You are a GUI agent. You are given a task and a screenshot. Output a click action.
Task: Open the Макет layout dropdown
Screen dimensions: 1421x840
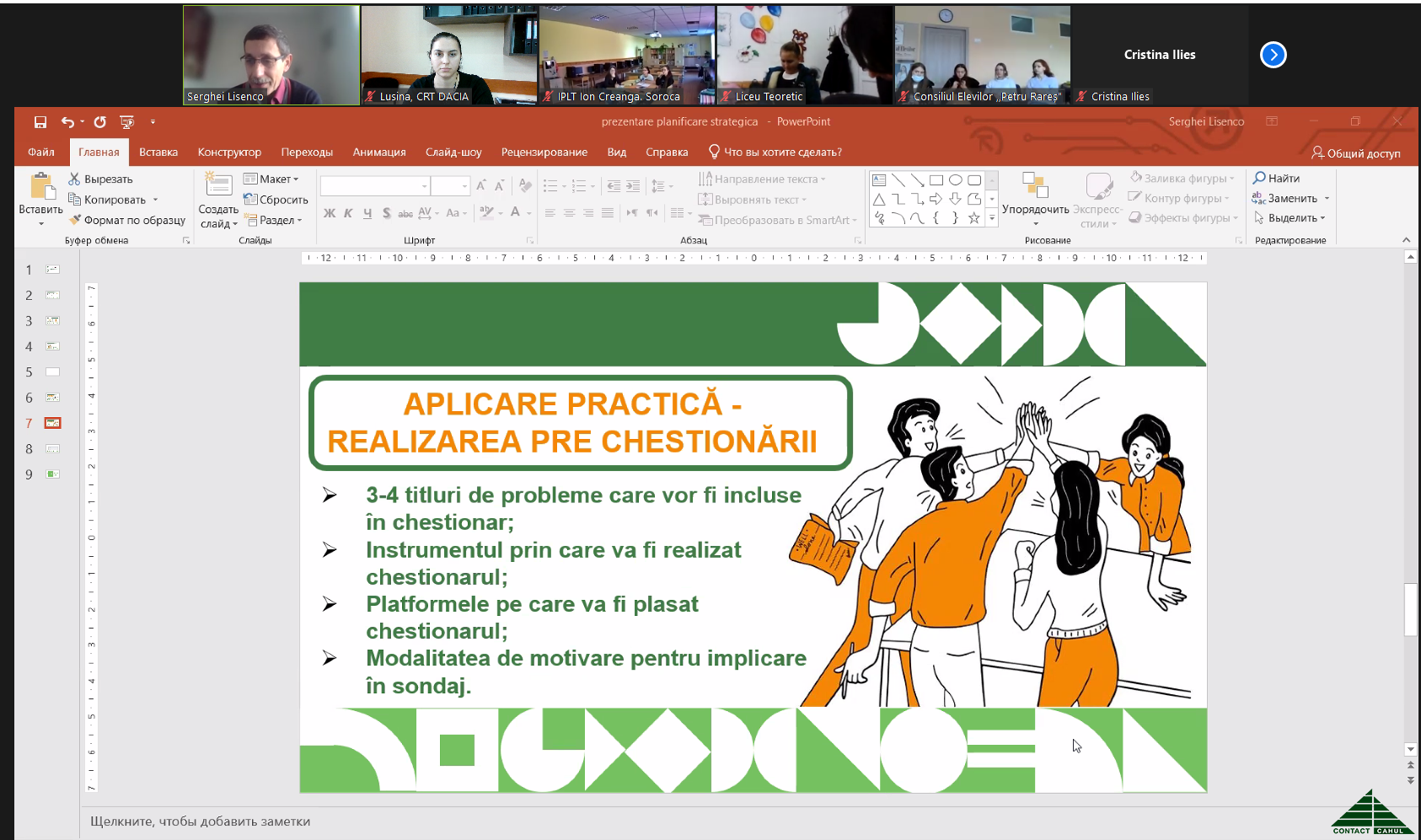[271, 179]
